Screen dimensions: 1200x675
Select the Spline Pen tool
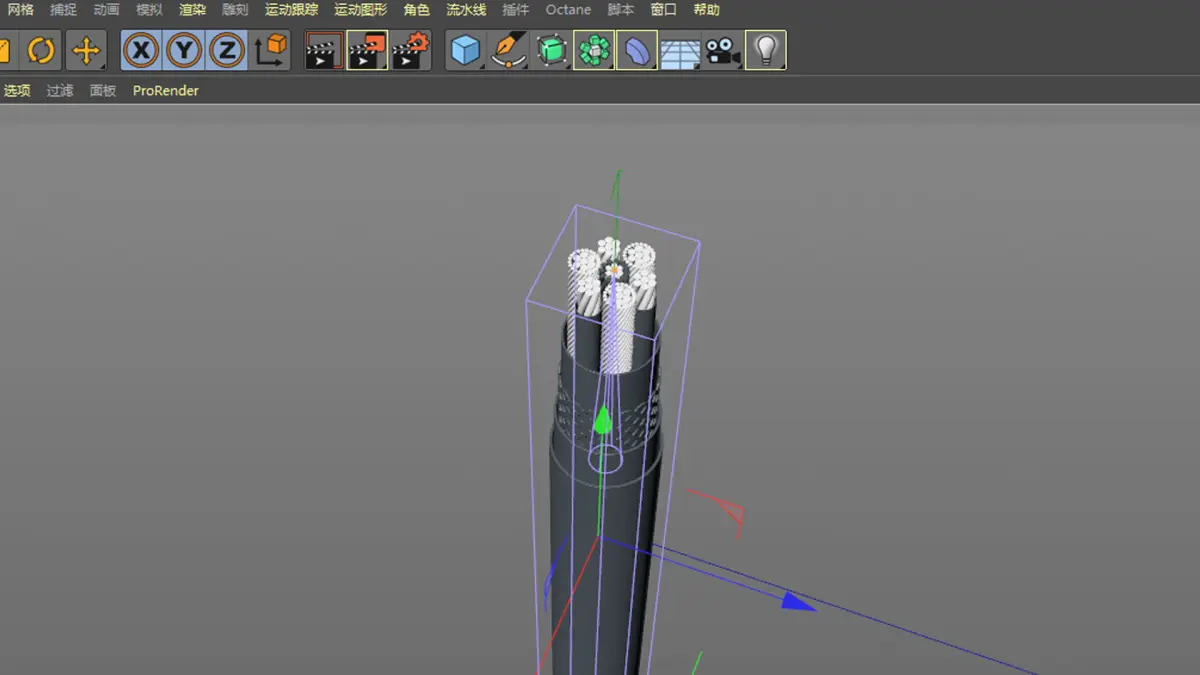[x=508, y=50]
